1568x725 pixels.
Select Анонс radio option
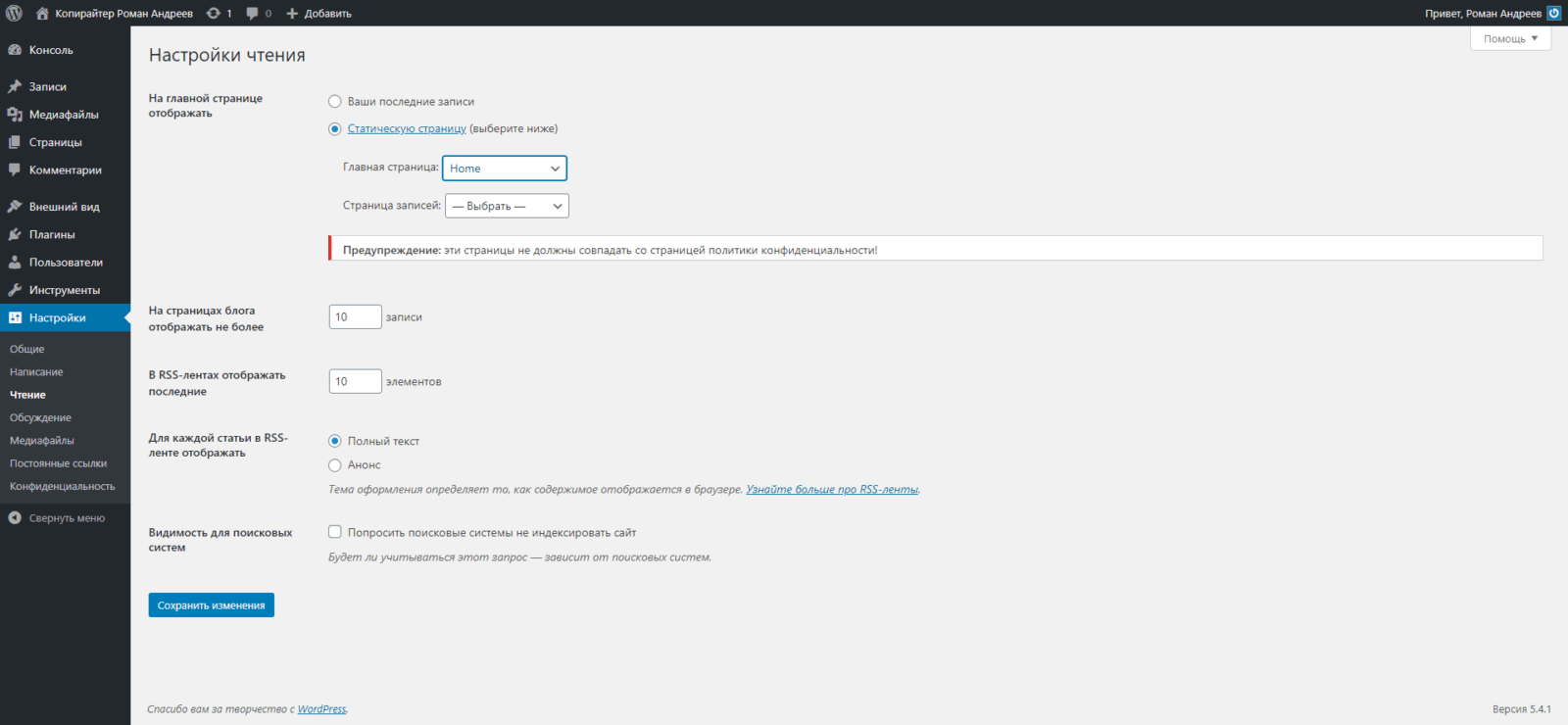tap(335, 465)
